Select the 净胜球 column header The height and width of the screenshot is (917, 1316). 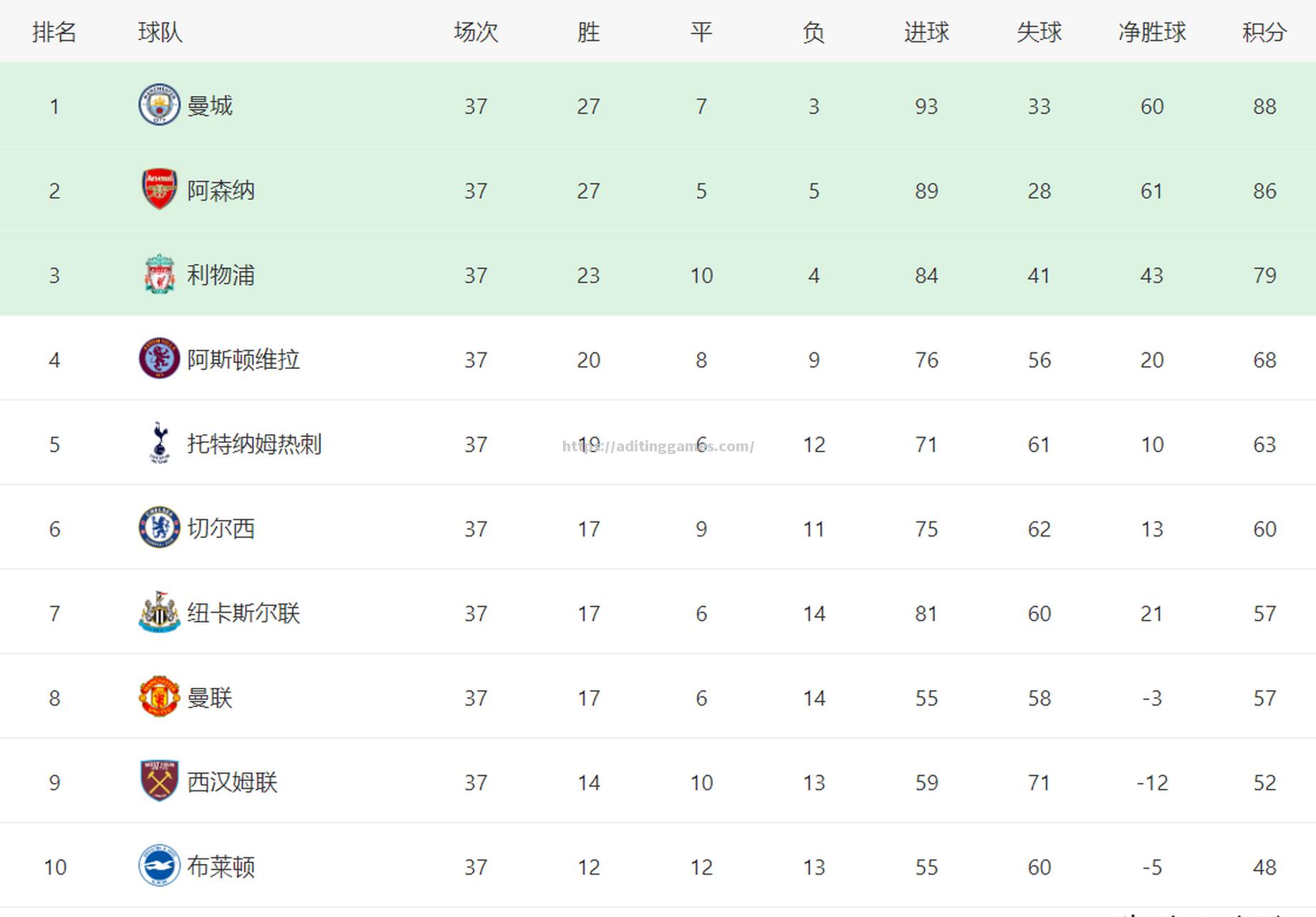[1152, 32]
